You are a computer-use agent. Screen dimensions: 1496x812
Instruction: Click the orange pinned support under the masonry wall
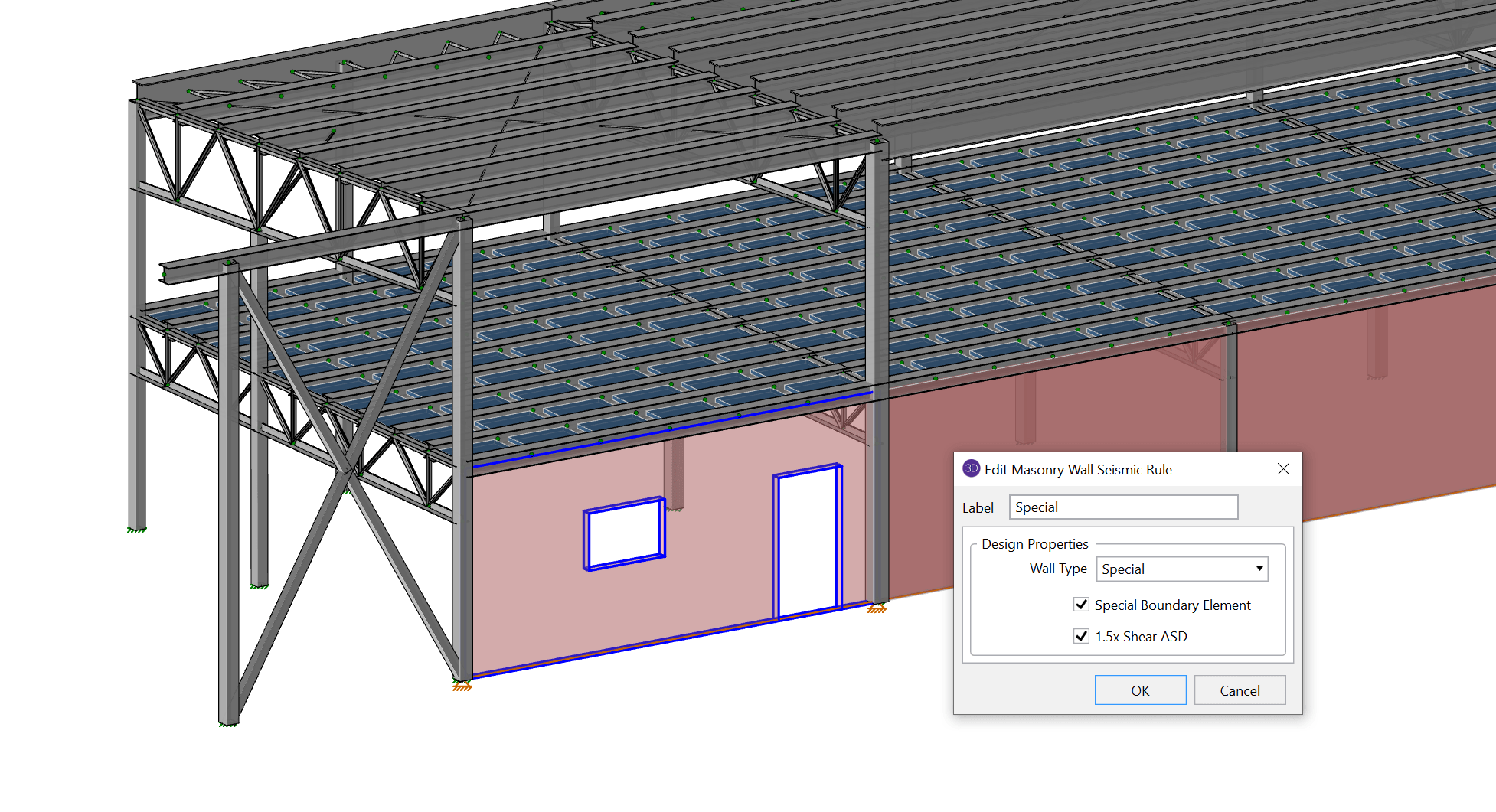(461, 687)
